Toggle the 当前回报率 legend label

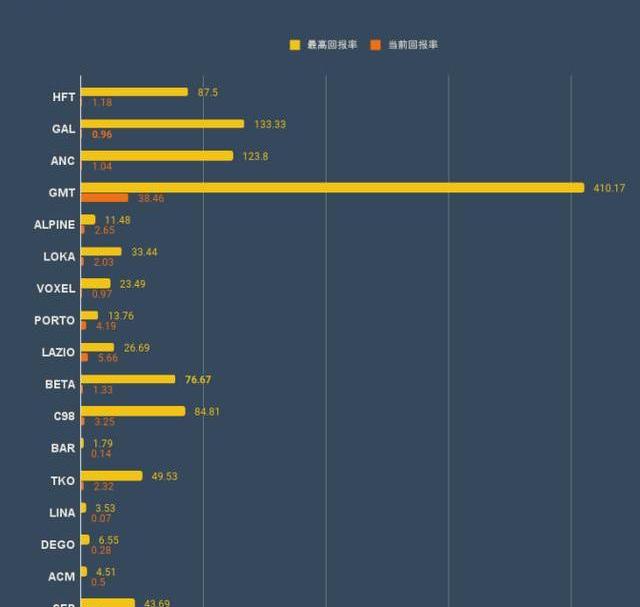(x=412, y=45)
